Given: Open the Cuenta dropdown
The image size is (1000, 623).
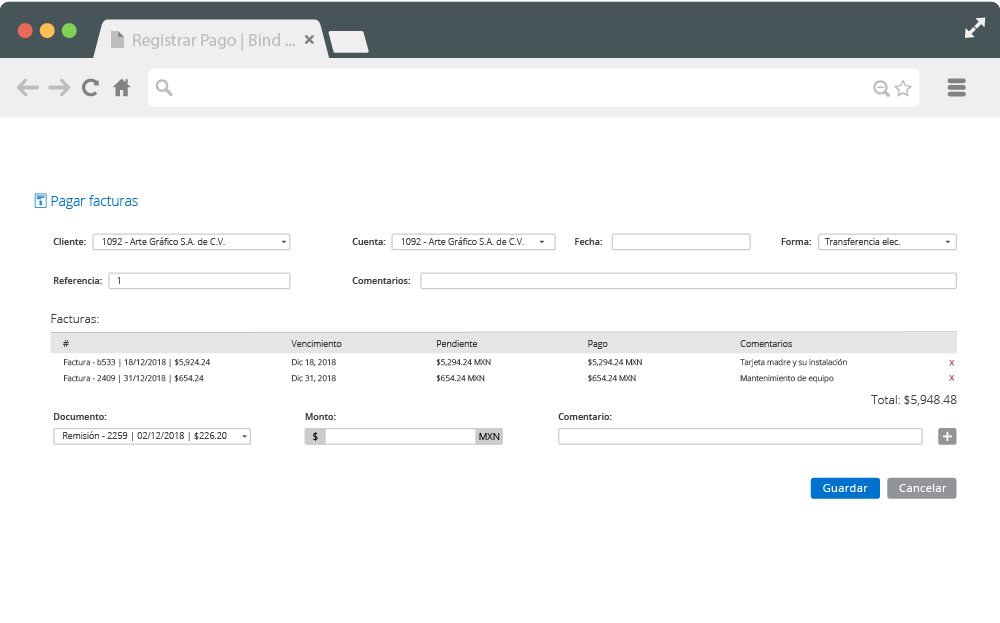Looking at the screenshot, I should [473, 242].
